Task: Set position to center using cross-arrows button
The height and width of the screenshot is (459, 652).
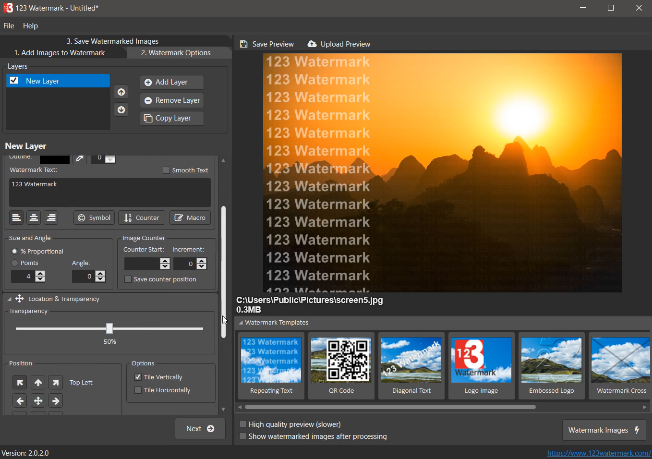Action: click(38, 401)
